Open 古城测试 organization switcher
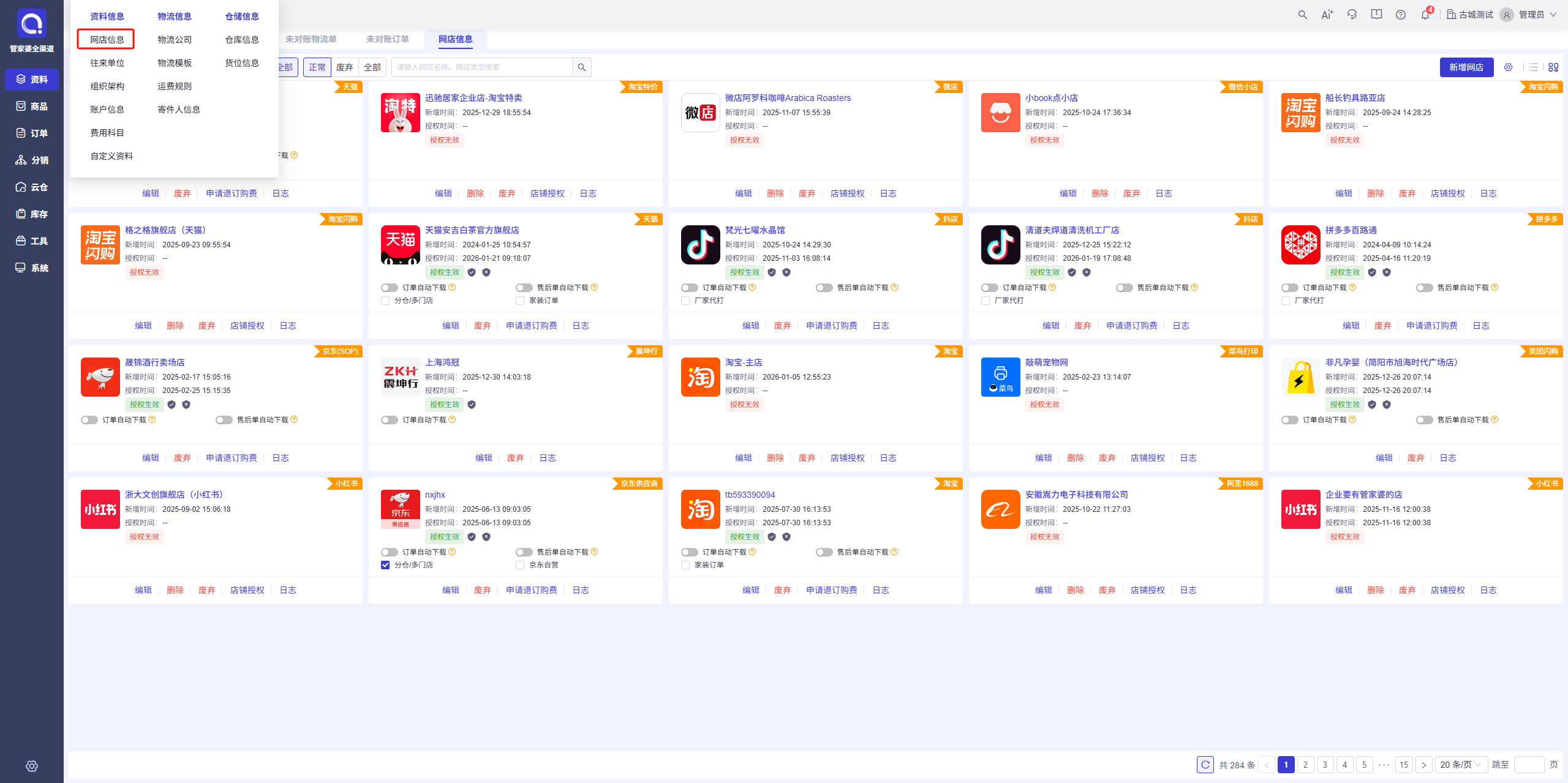The image size is (1568, 783). (x=1470, y=15)
